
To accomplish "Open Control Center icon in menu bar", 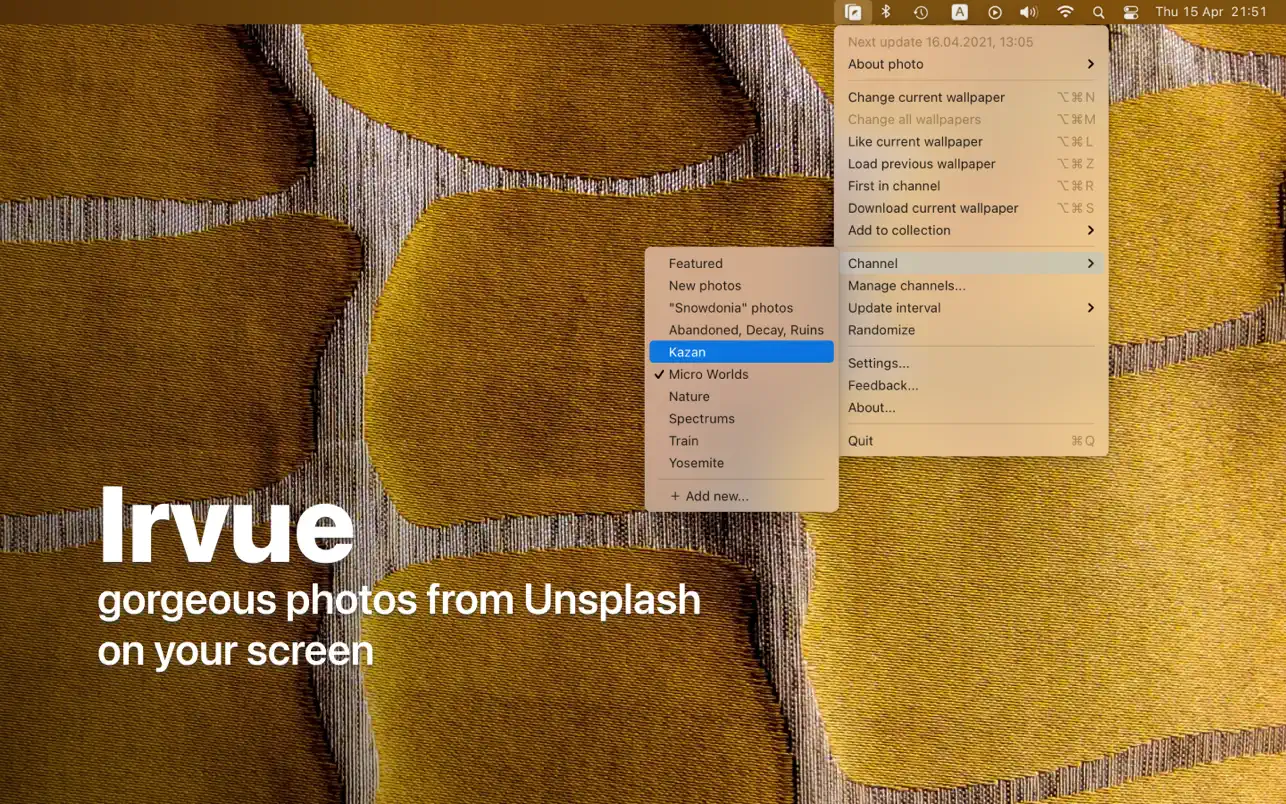I will pyautogui.click(x=1131, y=12).
